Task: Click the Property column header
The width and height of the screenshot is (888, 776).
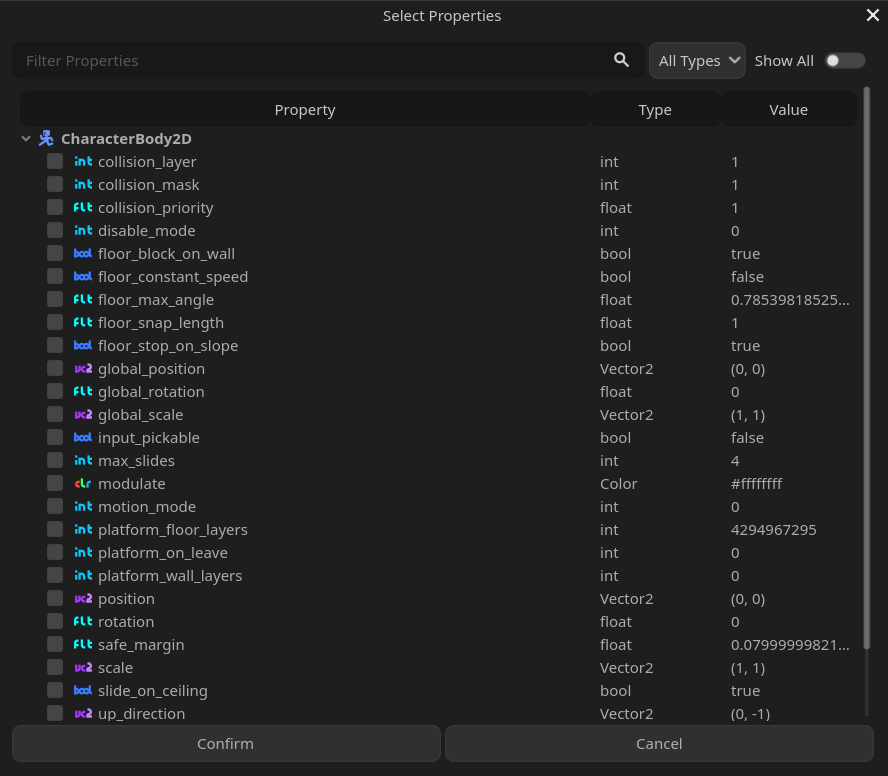Action: click(x=305, y=109)
